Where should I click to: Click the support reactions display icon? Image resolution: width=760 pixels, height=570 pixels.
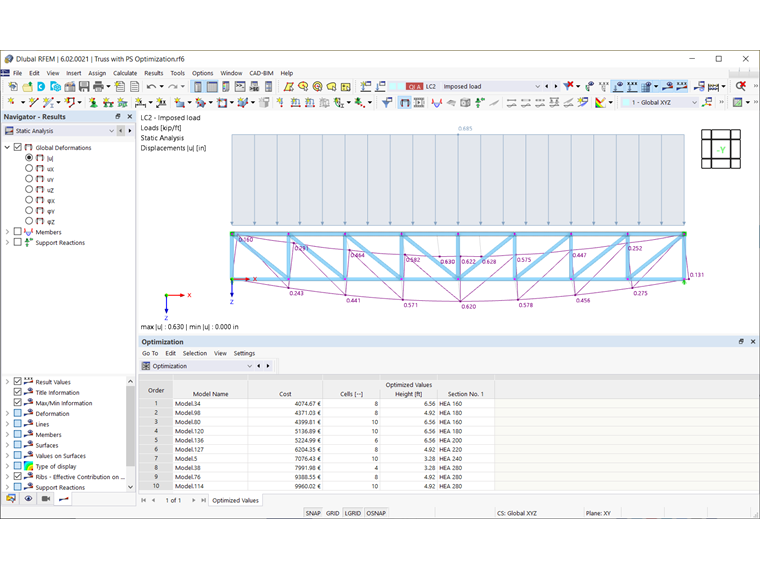pyautogui.click(x=480, y=102)
